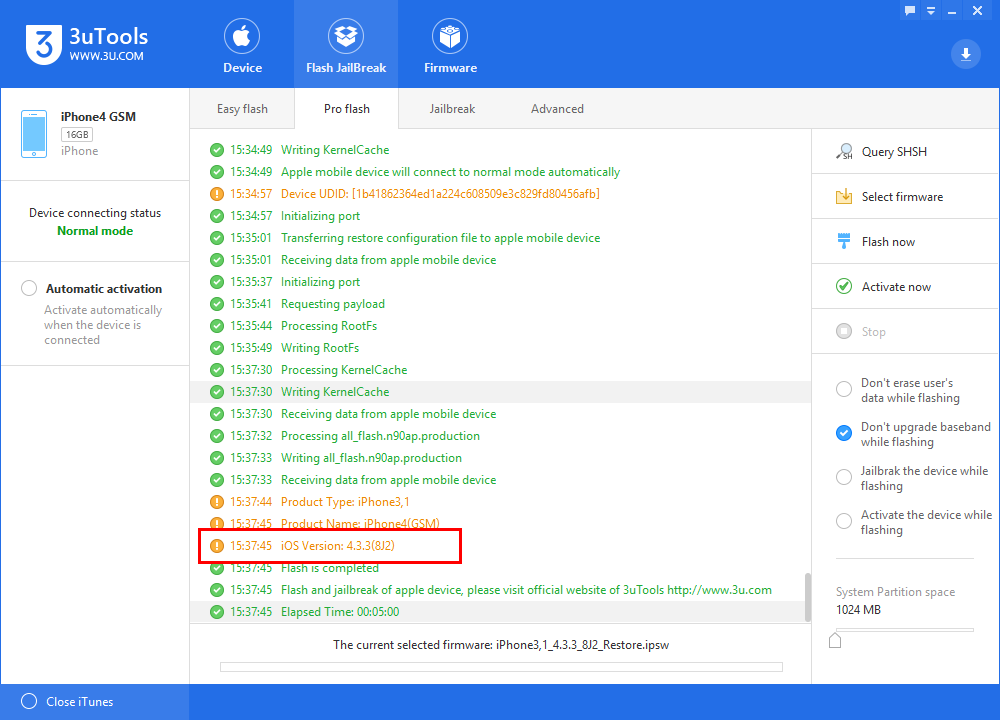Click the current selected firmware filename text
Viewport: 1000px width, 720px height.
click(582, 645)
